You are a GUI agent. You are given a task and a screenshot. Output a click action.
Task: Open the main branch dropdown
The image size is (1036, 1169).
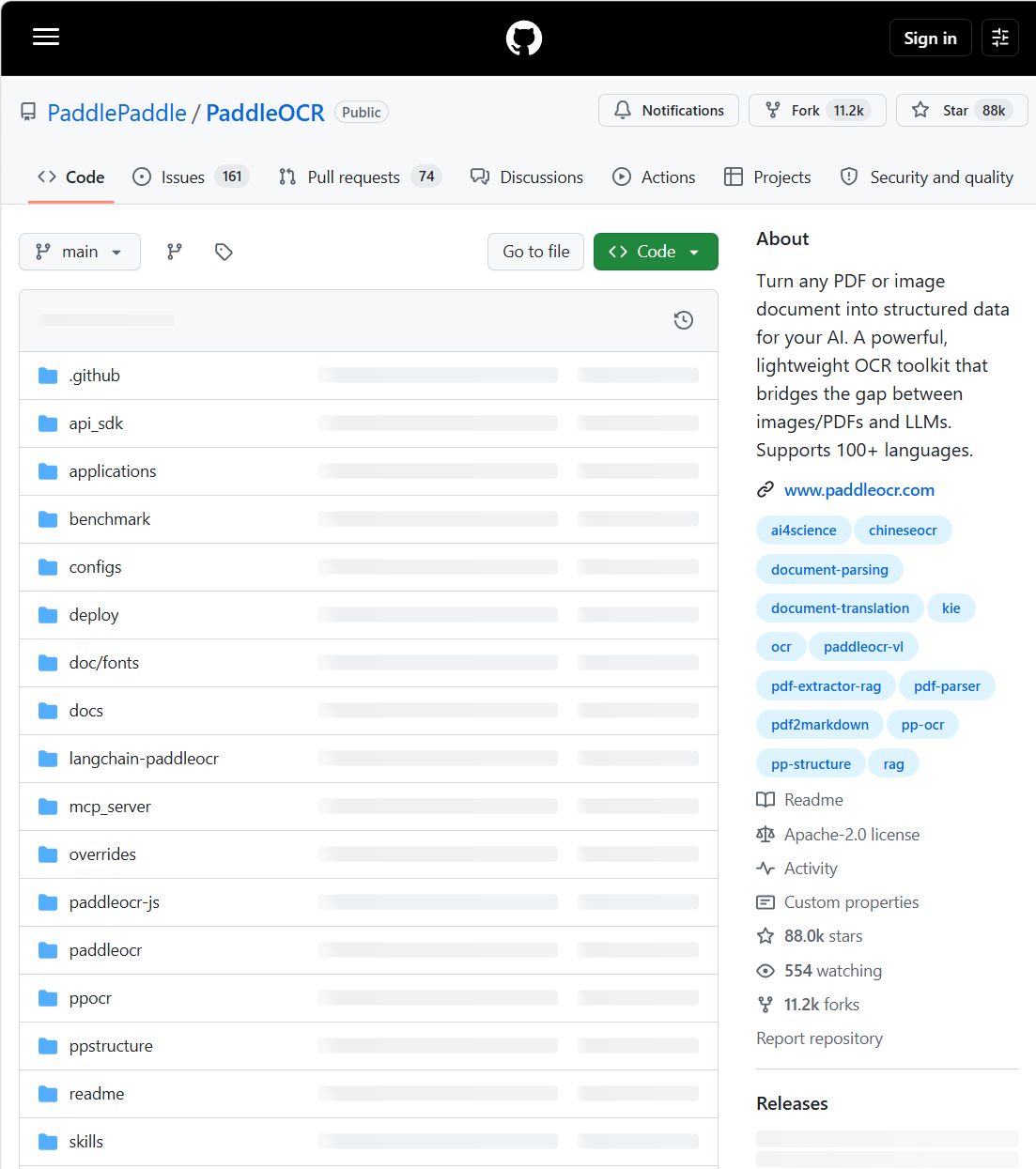tap(80, 252)
